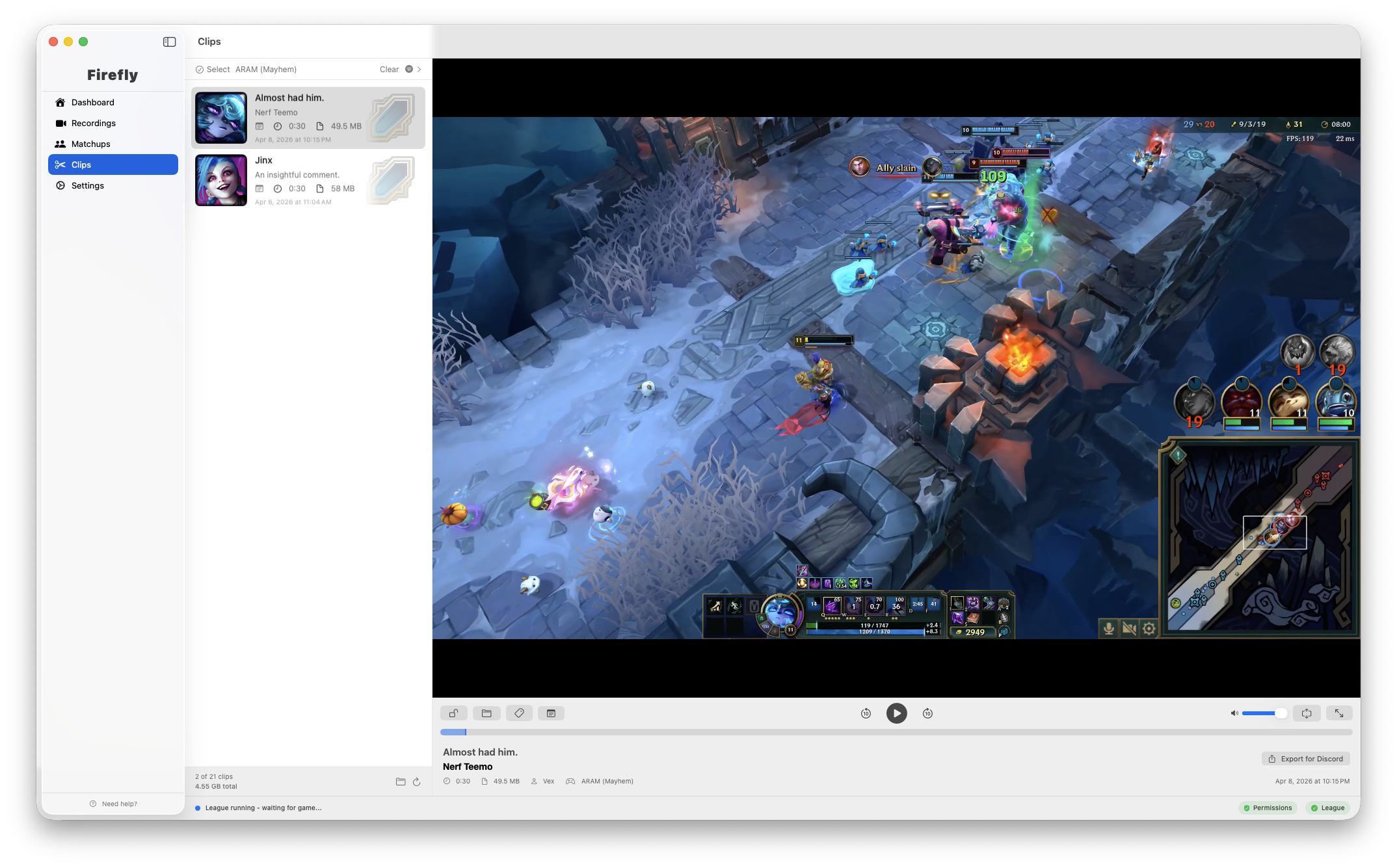Toggle the sidebar visibility icon
Screen dimensions: 1397x868
click(x=169, y=42)
